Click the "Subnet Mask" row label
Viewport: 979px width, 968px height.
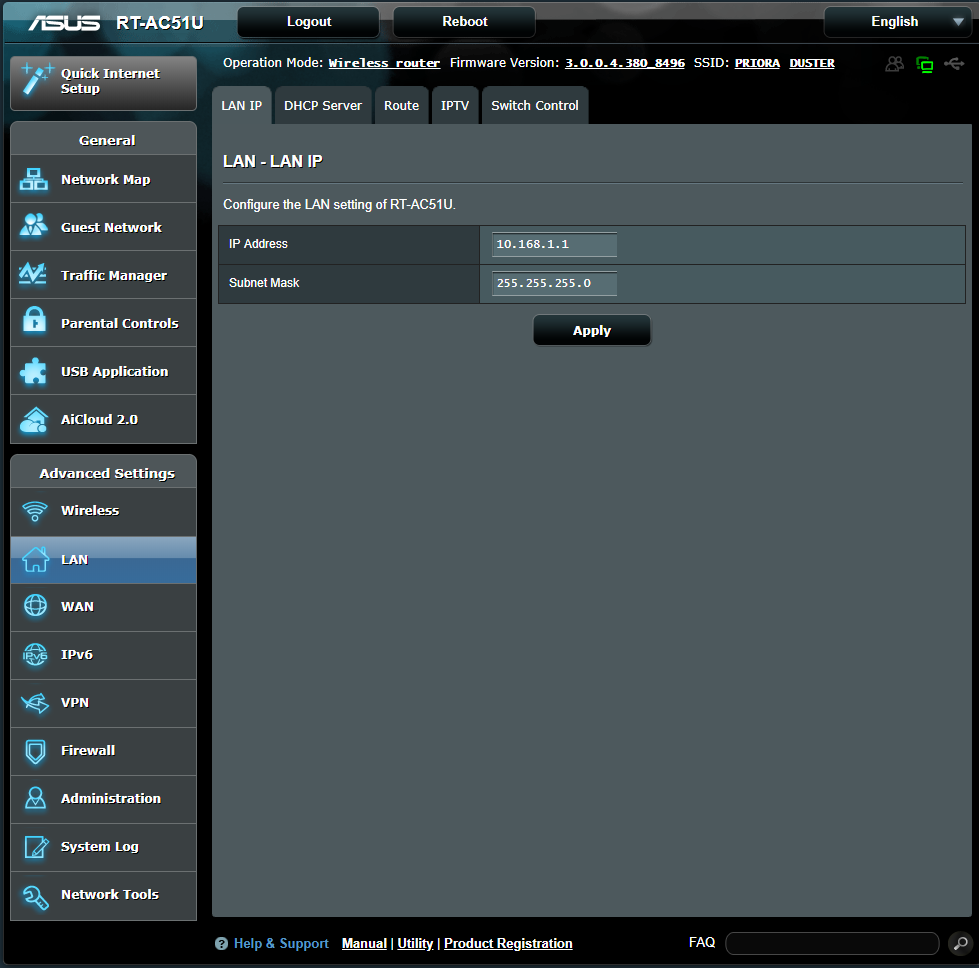[264, 283]
